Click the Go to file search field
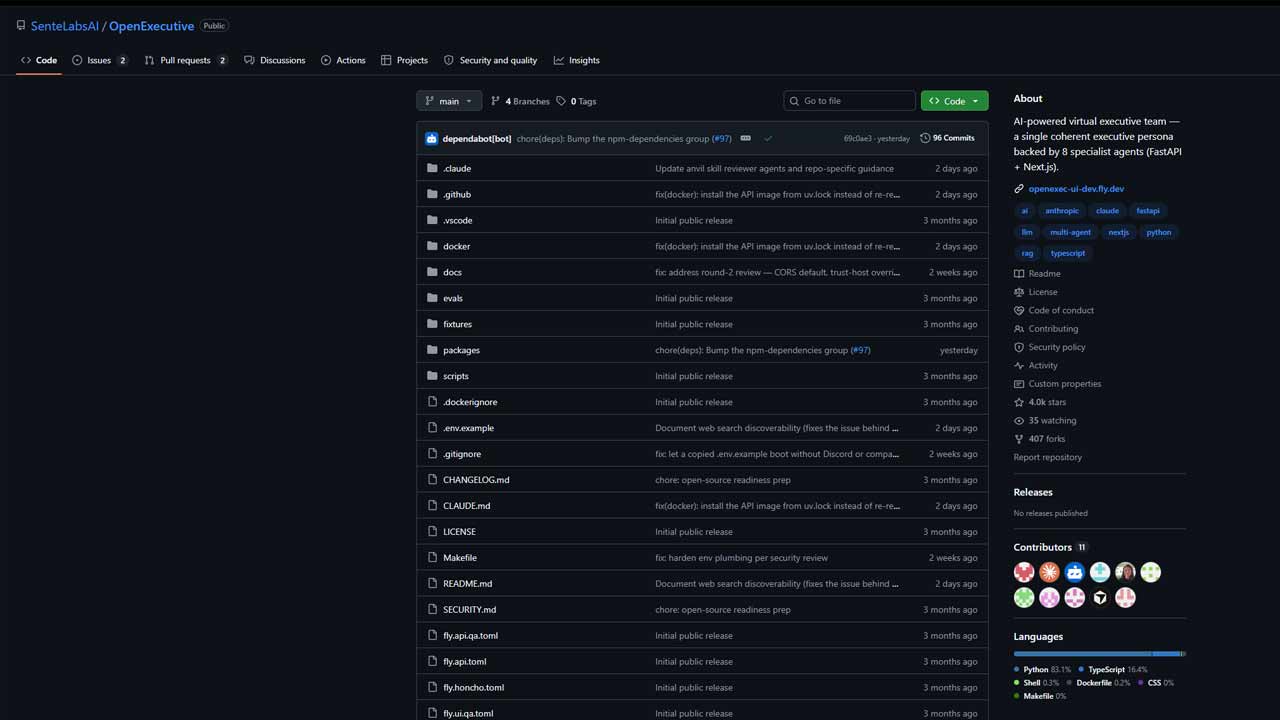 pyautogui.click(x=849, y=101)
